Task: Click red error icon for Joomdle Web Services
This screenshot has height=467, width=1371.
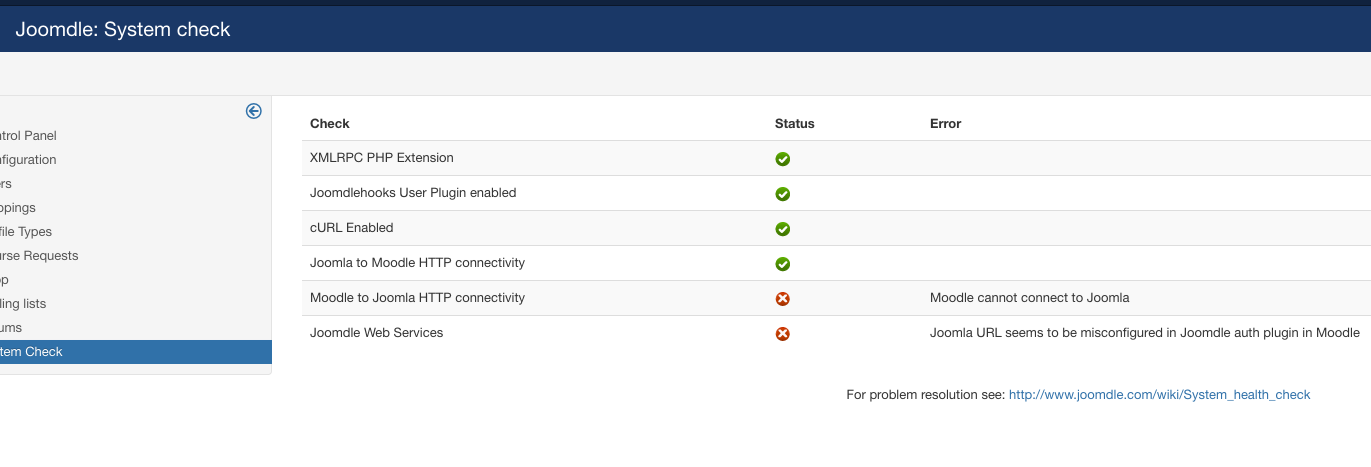Action: [783, 334]
